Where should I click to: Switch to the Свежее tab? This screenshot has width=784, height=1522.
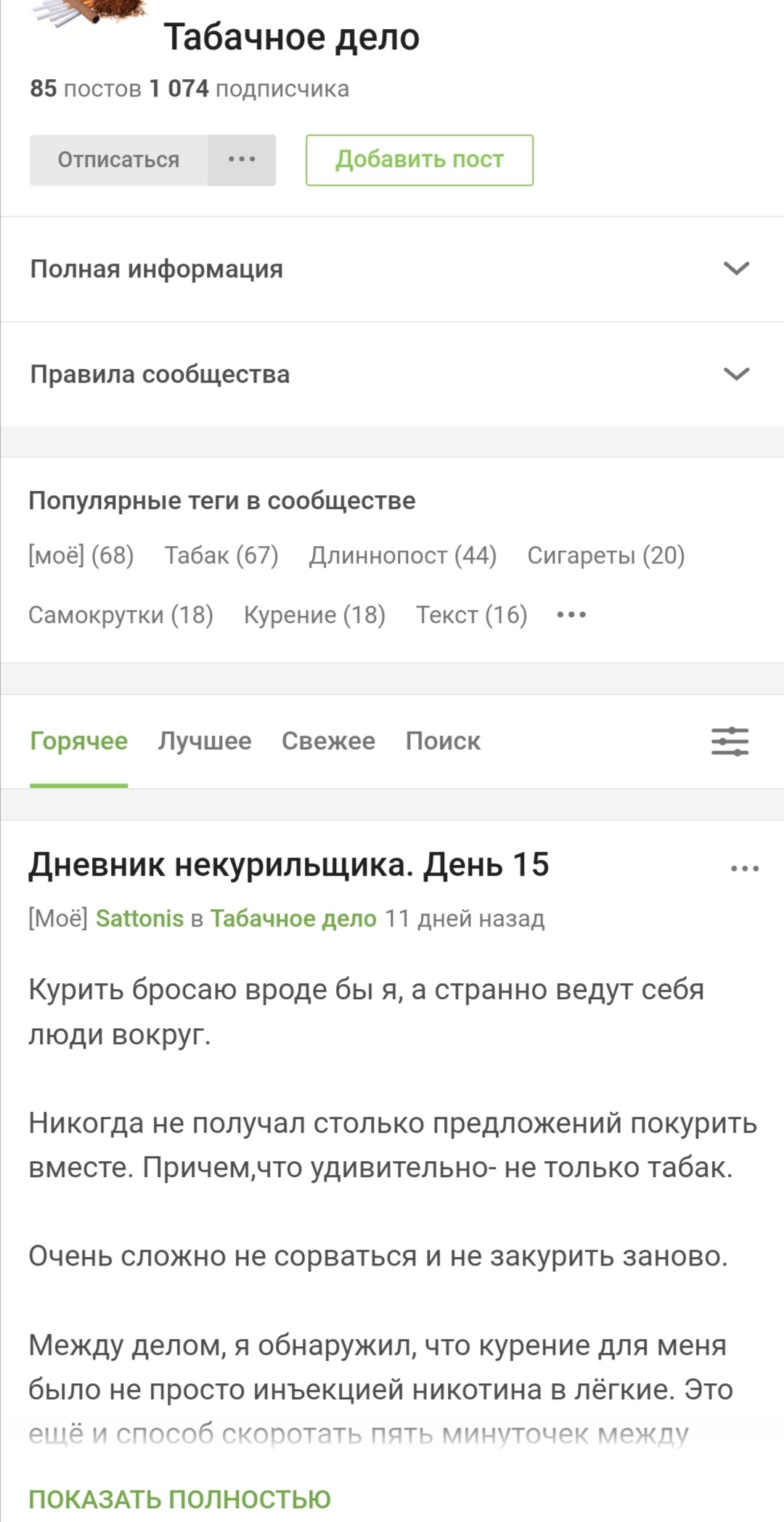328,741
